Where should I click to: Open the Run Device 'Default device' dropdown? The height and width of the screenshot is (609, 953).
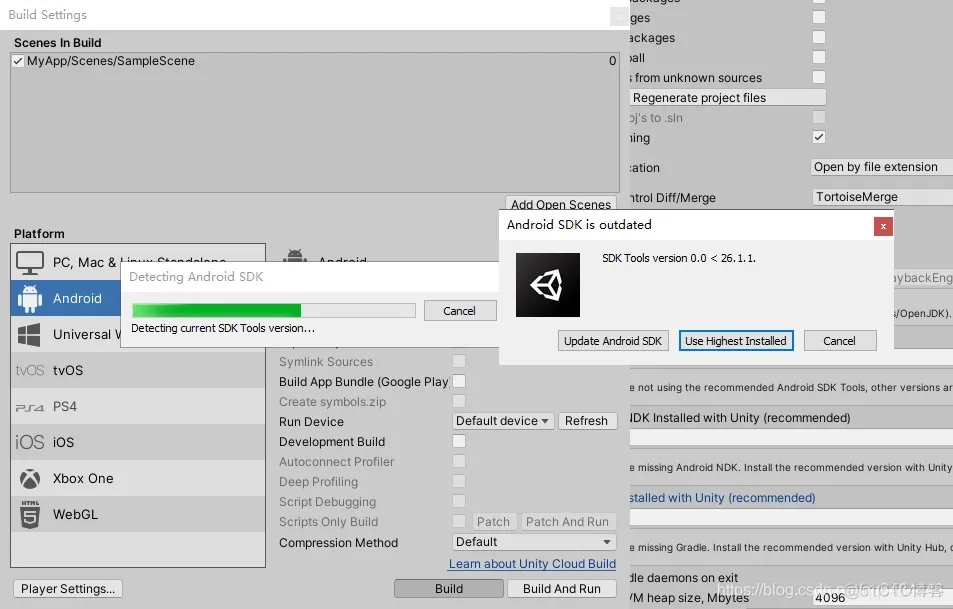503,421
